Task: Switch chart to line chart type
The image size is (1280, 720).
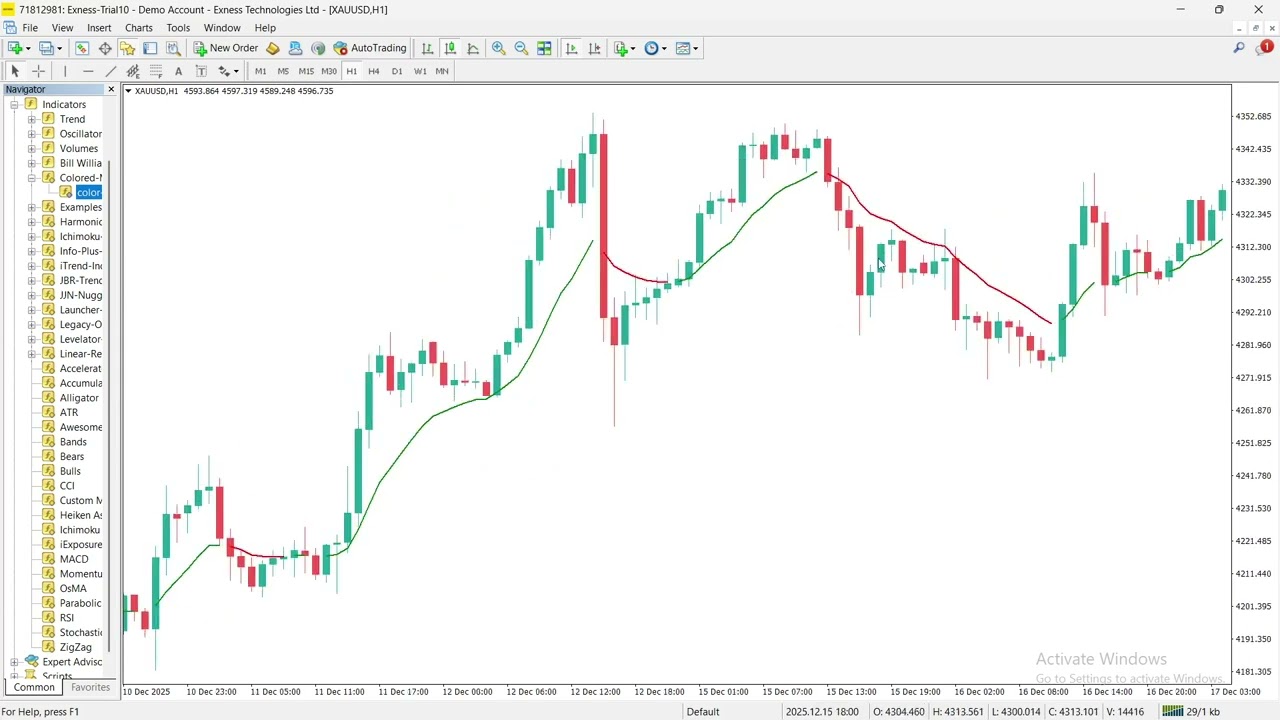Action: [x=473, y=48]
